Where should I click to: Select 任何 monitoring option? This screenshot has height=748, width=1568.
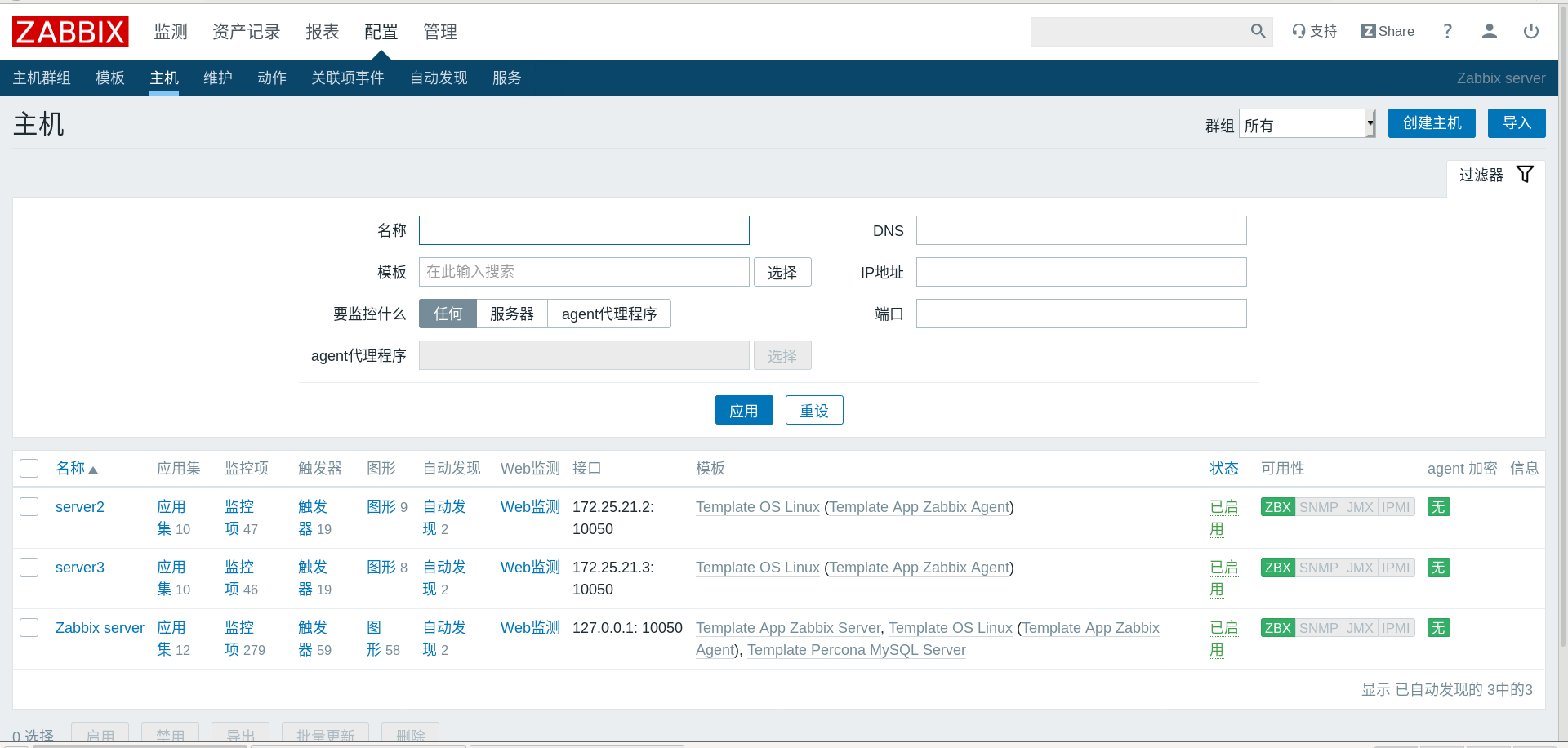click(x=448, y=314)
